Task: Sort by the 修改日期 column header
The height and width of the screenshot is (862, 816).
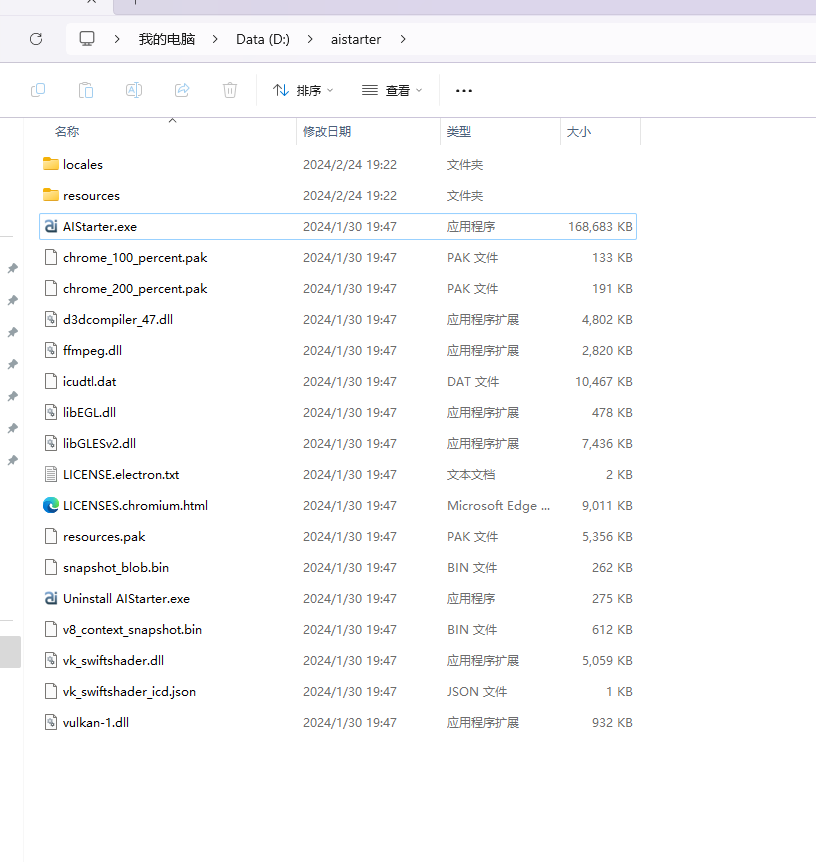Action: [327, 131]
